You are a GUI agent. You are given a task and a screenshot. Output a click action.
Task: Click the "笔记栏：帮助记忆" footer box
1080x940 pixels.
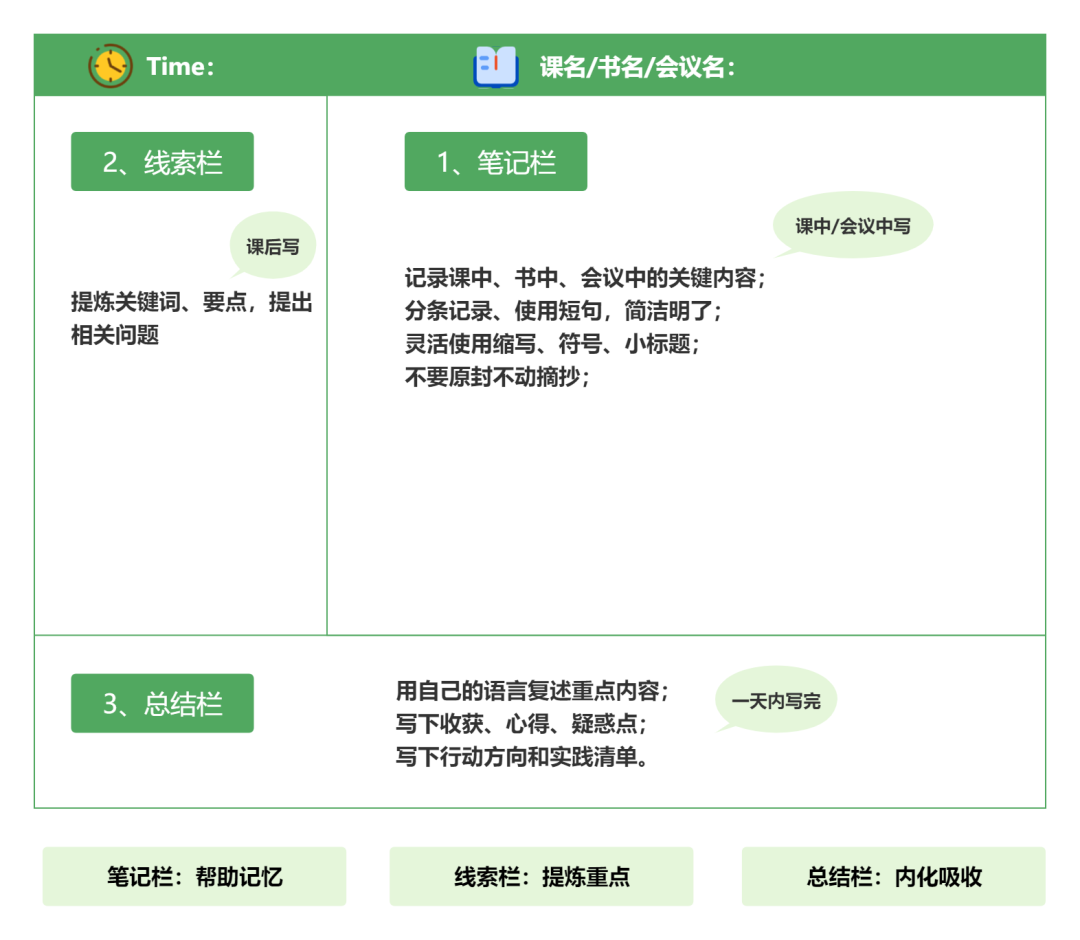(x=195, y=877)
